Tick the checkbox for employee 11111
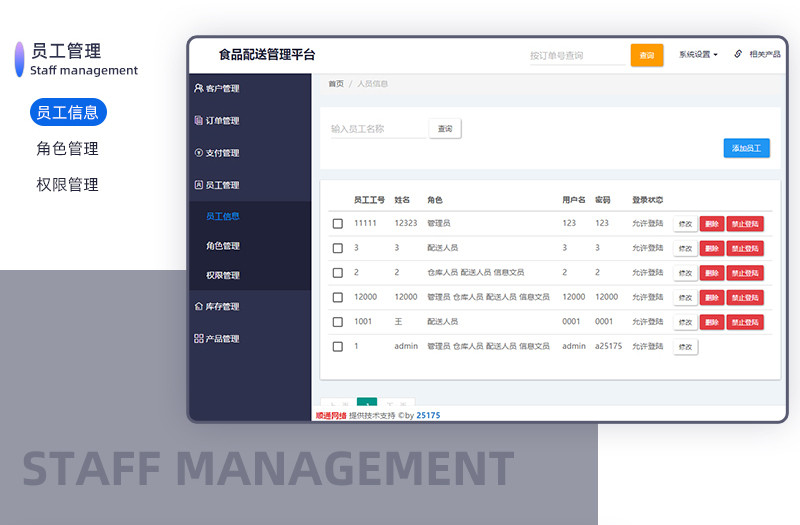 point(338,223)
